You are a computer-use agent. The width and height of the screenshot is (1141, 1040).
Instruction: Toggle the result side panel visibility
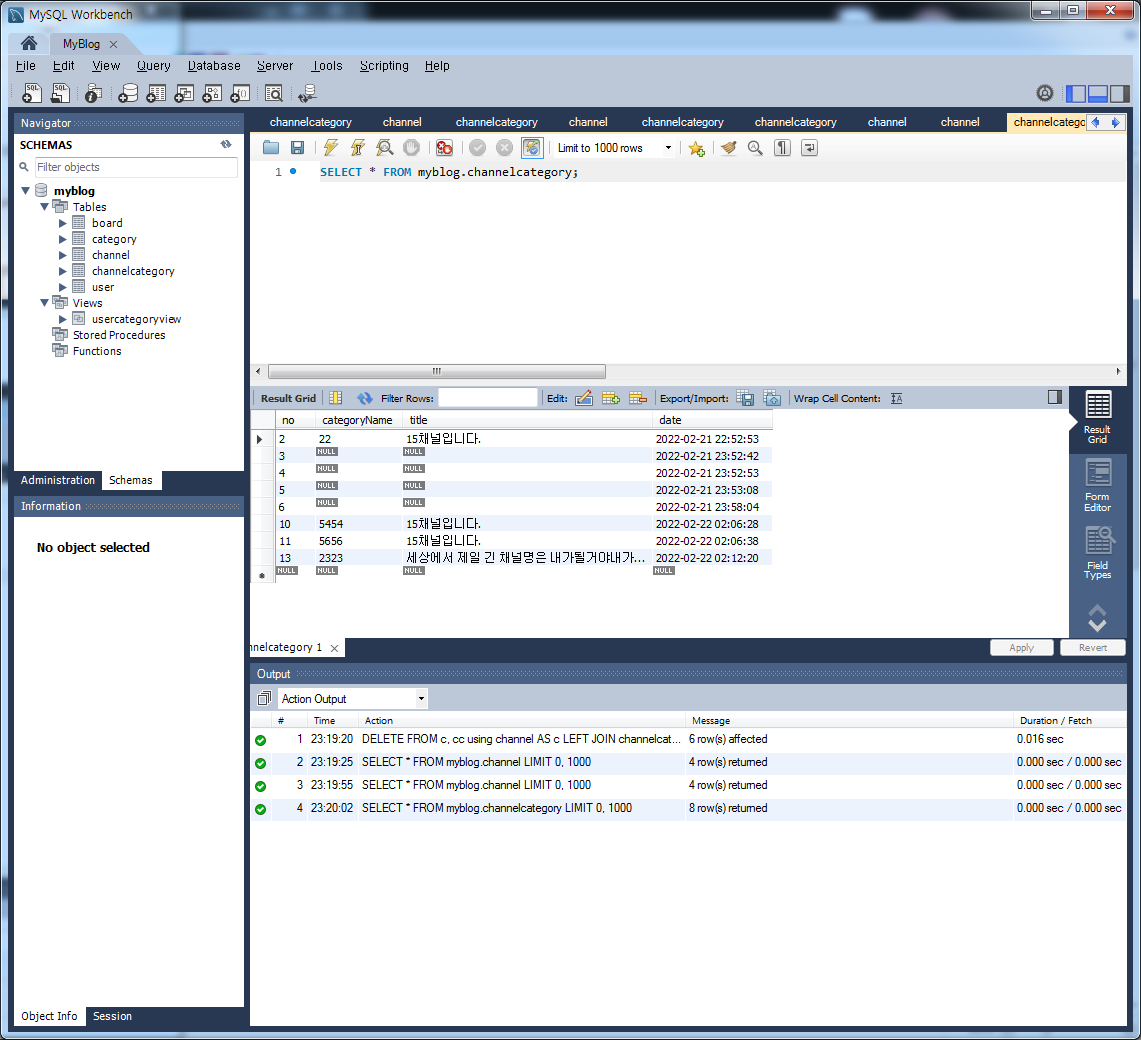pyautogui.click(x=1055, y=397)
